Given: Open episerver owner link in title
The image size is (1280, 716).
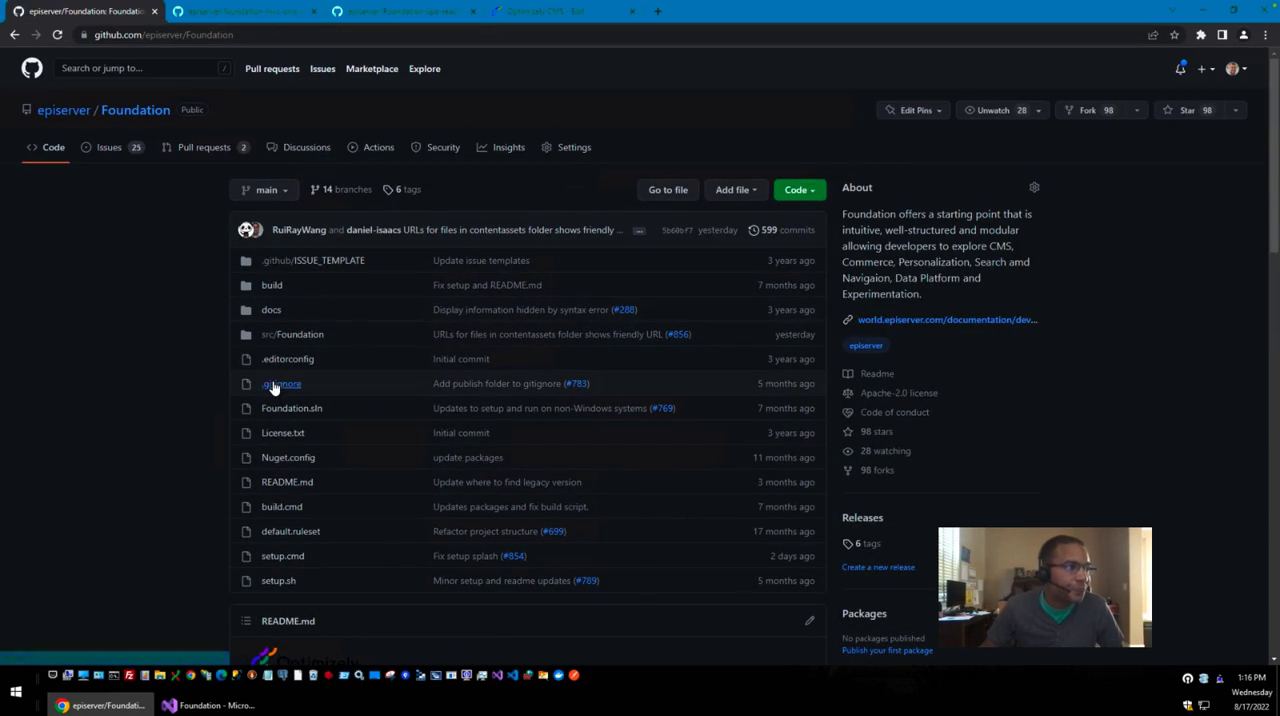Looking at the screenshot, I should coord(64,110).
